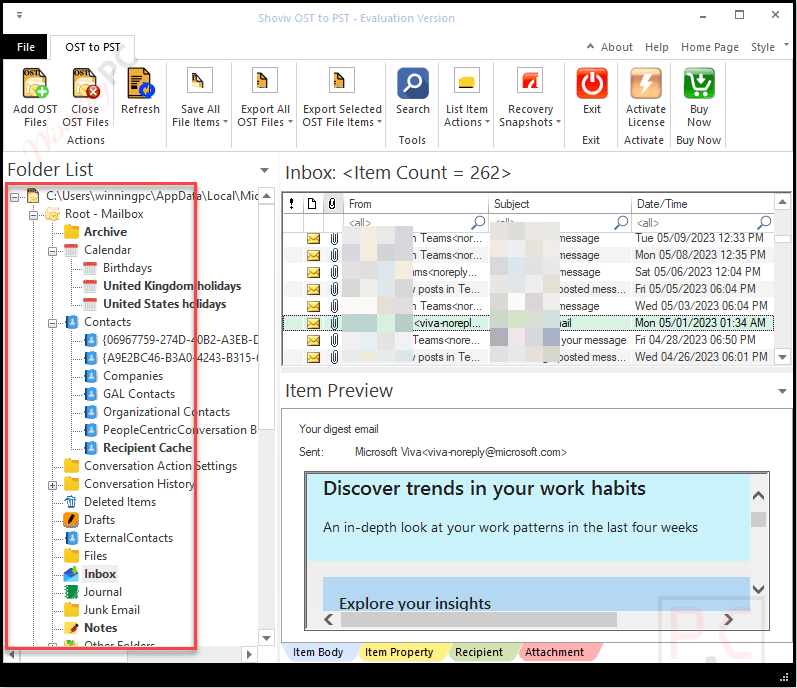Collapse the Calendar tree node
This screenshot has height=688, width=797.
(x=52, y=251)
